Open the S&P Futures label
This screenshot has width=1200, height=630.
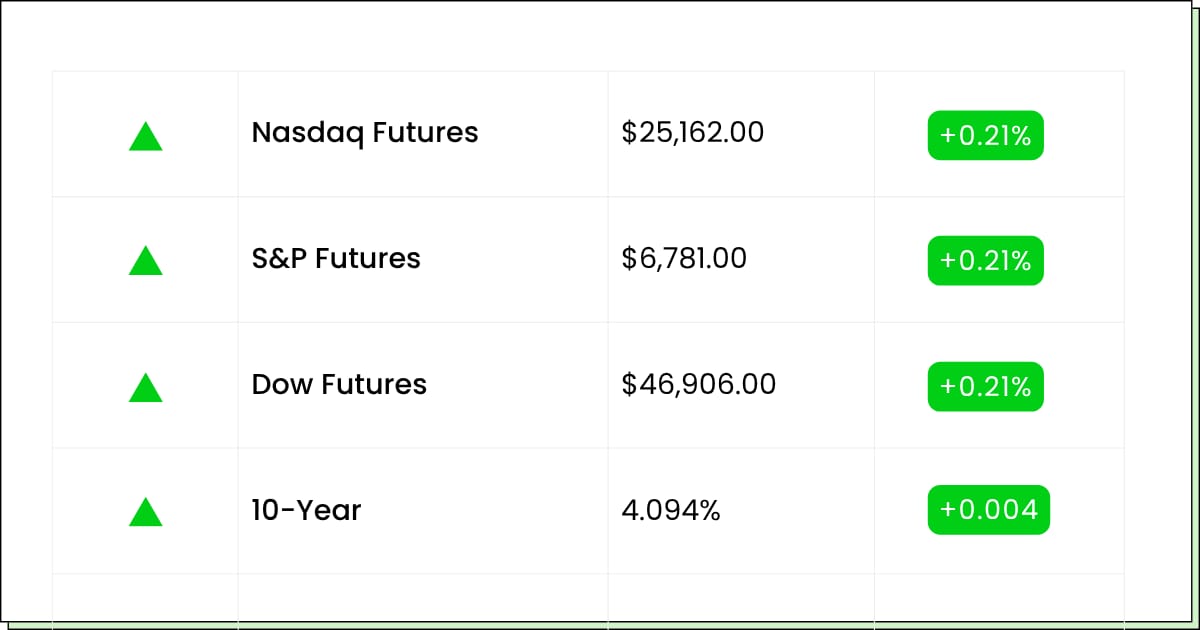[336, 258]
